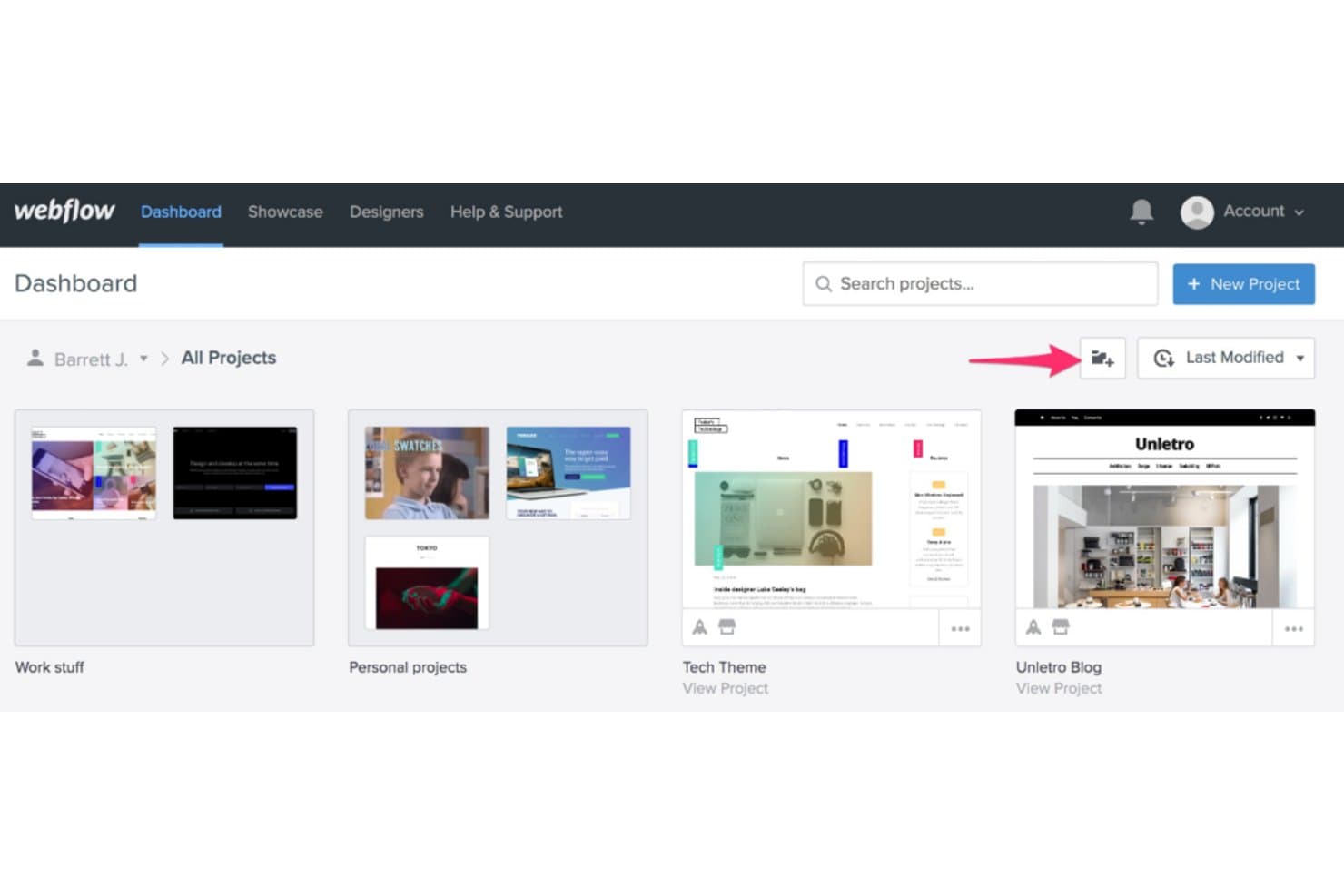Select the All Projects breadcrumb
Screen dimensions: 1344x896
point(229,358)
